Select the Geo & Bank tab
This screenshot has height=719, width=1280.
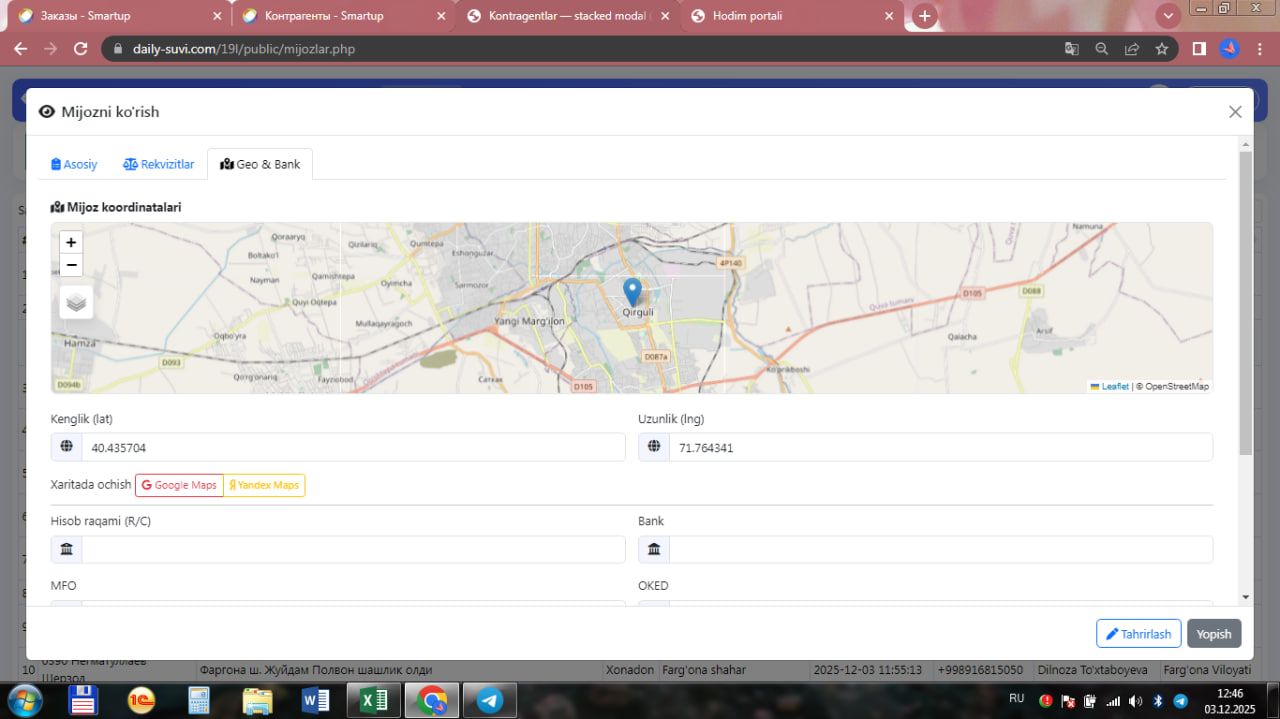pos(260,164)
